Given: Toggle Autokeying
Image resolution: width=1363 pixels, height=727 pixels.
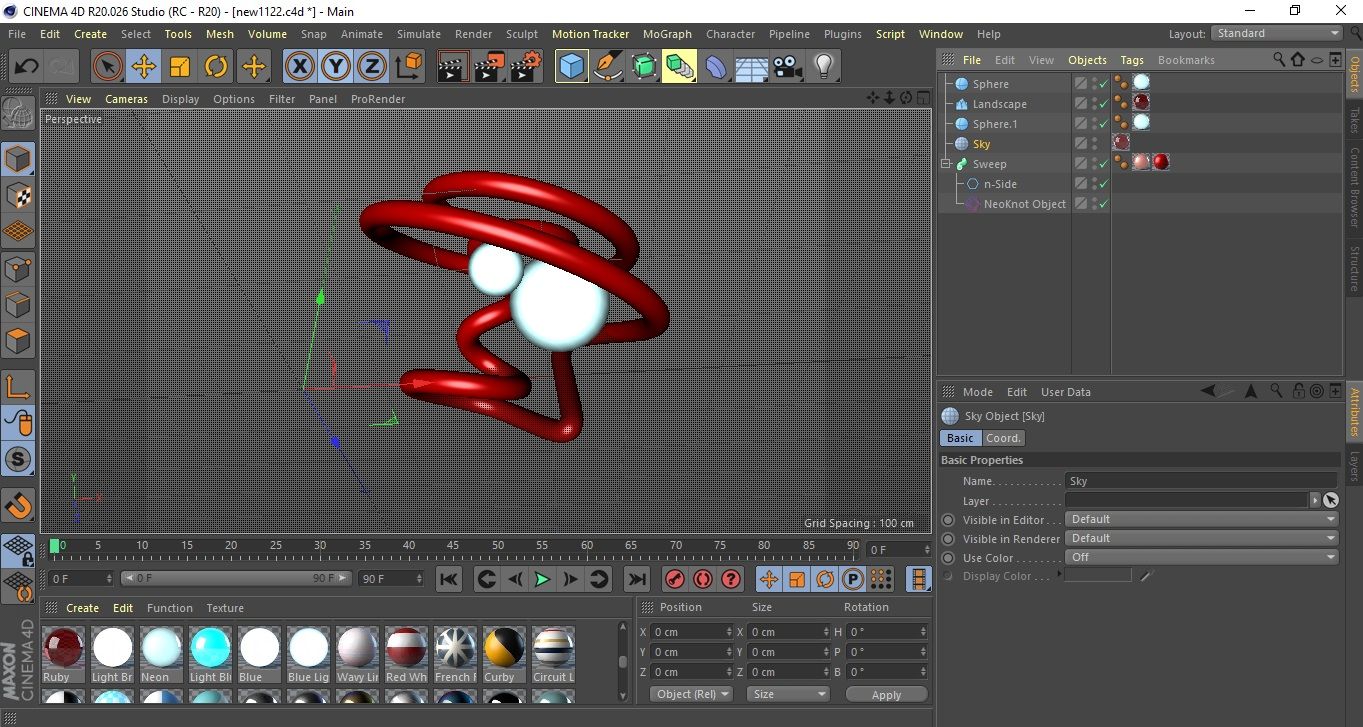Looking at the screenshot, I should (x=703, y=579).
